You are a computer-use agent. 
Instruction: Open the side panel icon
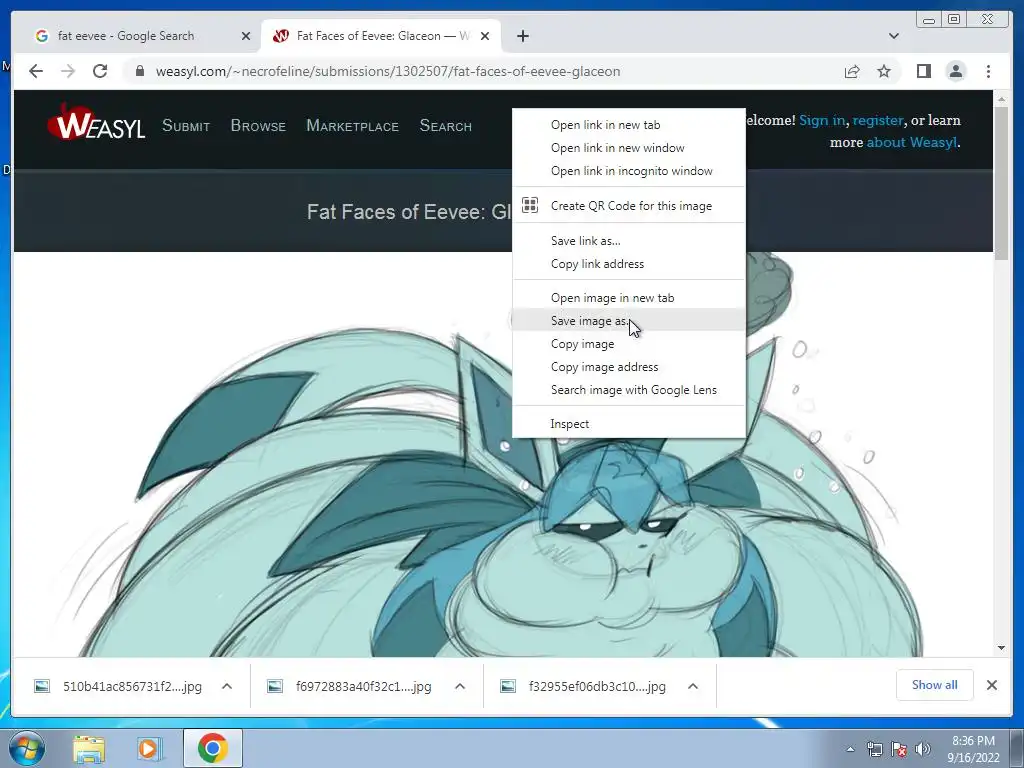pos(923,71)
